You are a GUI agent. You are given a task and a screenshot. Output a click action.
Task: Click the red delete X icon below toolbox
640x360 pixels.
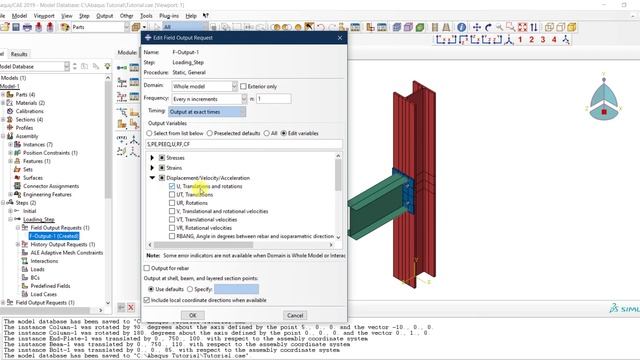131,307
